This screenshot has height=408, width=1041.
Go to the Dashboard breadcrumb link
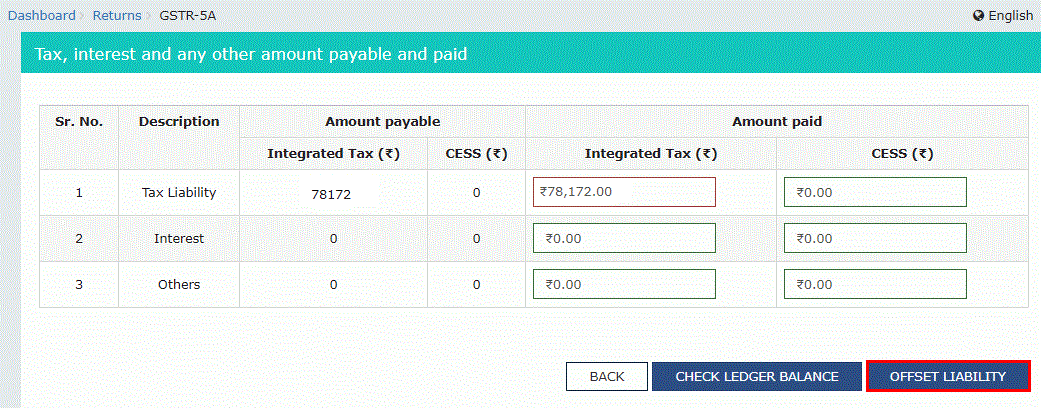click(41, 15)
